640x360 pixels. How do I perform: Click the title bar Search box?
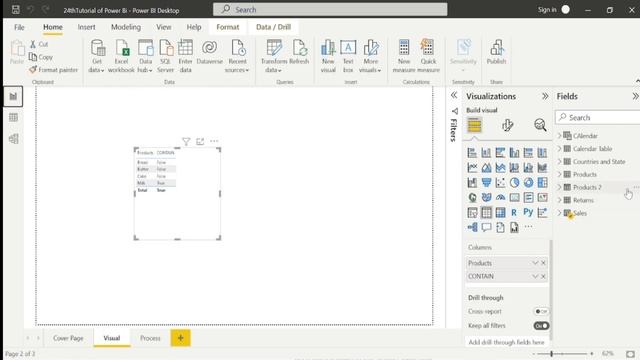click(330, 9)
